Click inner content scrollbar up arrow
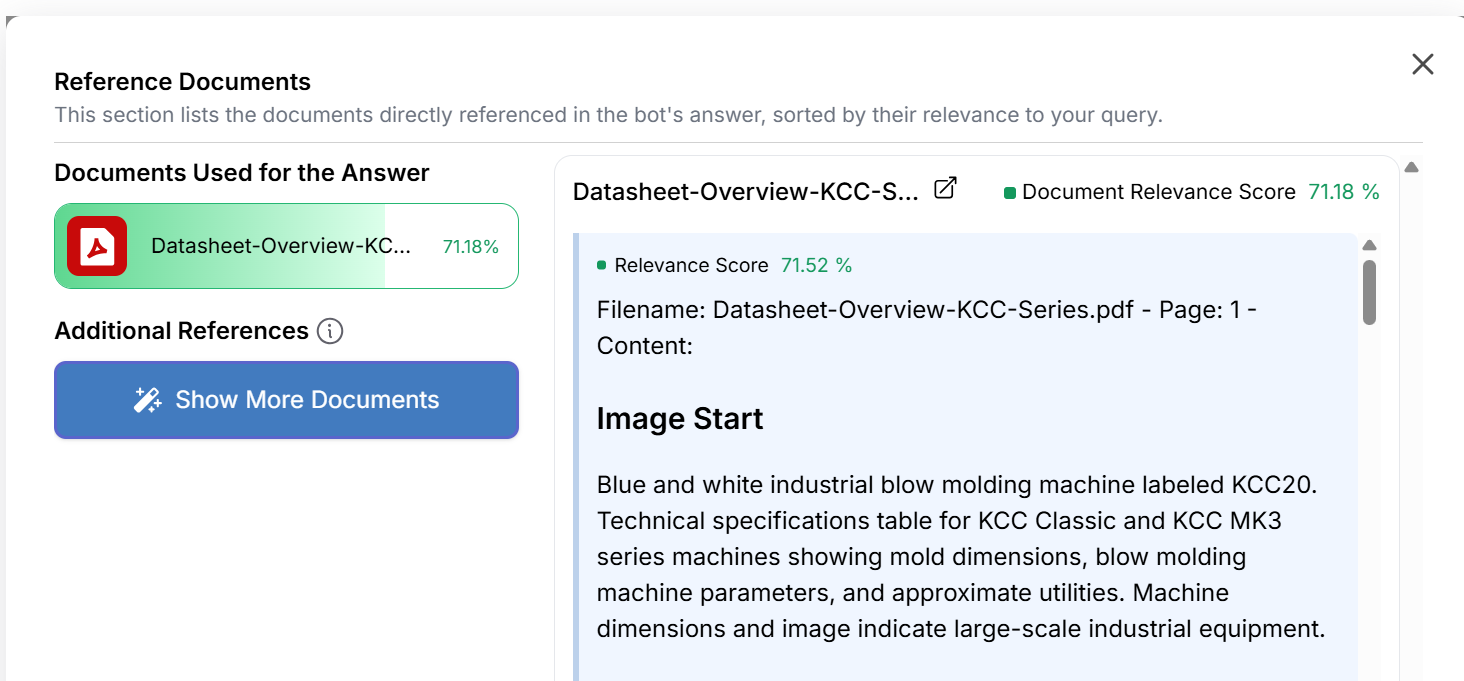Image resolution: width=1464 pixels, height=681 pixels. [x=1369, y=246]
